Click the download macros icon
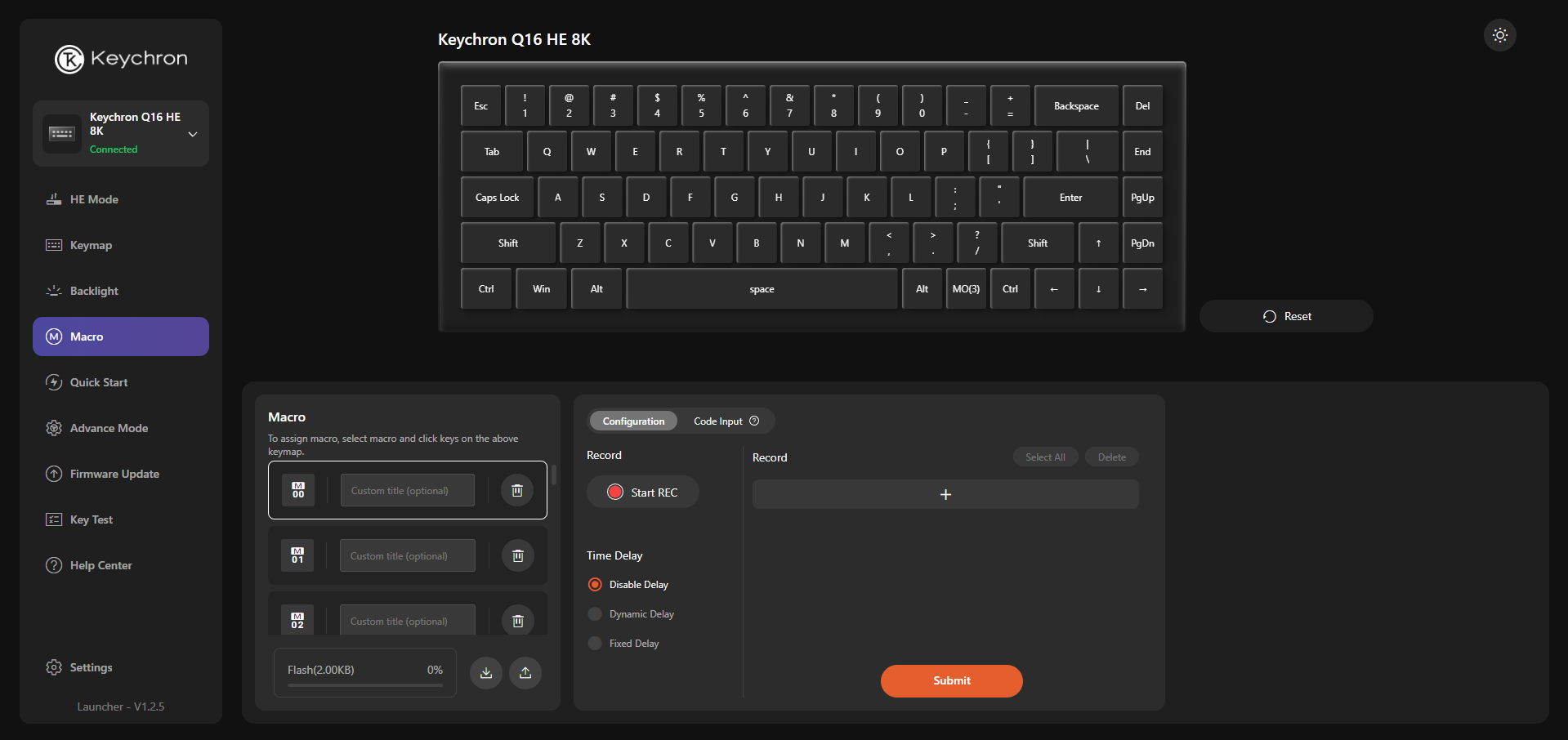 [x=486, y=673]
